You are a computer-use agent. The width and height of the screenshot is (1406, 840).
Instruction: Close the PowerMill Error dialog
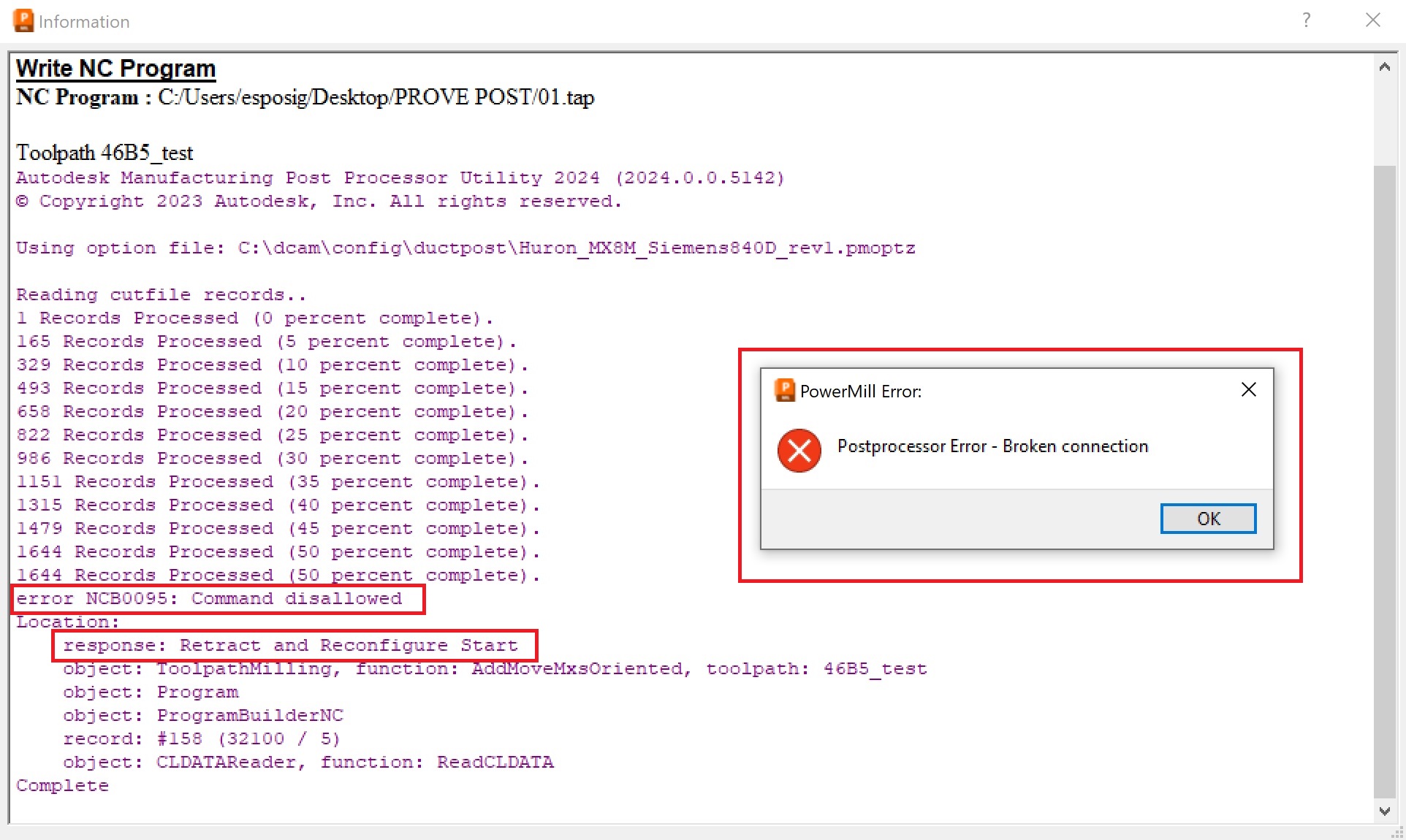tap(1248, 390)
